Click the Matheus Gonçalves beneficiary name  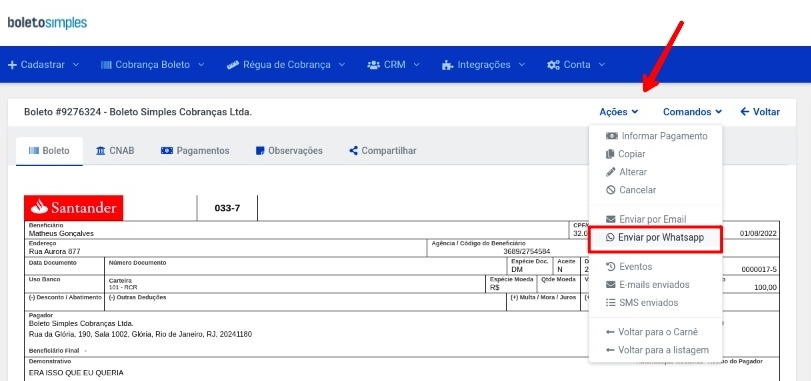(61, 234)
